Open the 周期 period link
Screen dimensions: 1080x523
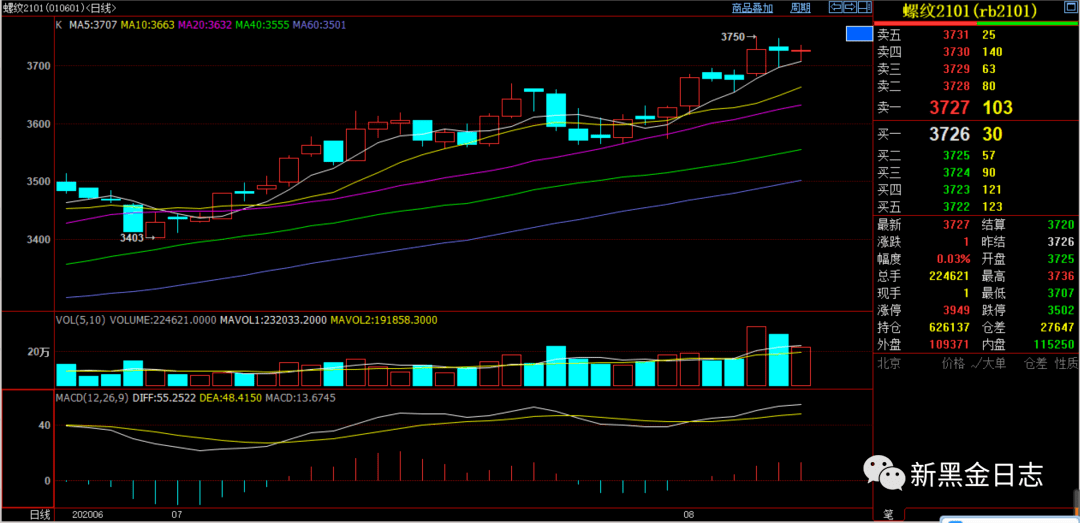click(x=800, y=8)
